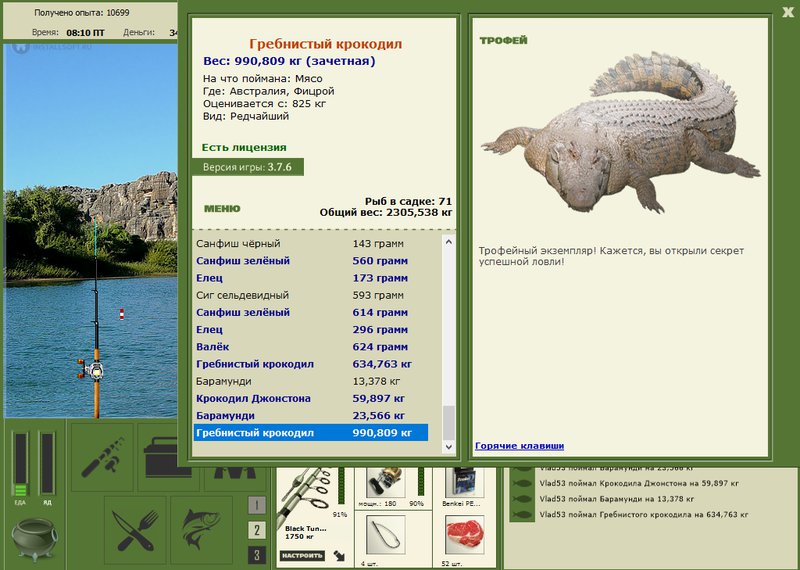
Task: Click the time 08:10 ПТ display
Action: [85, 33]
